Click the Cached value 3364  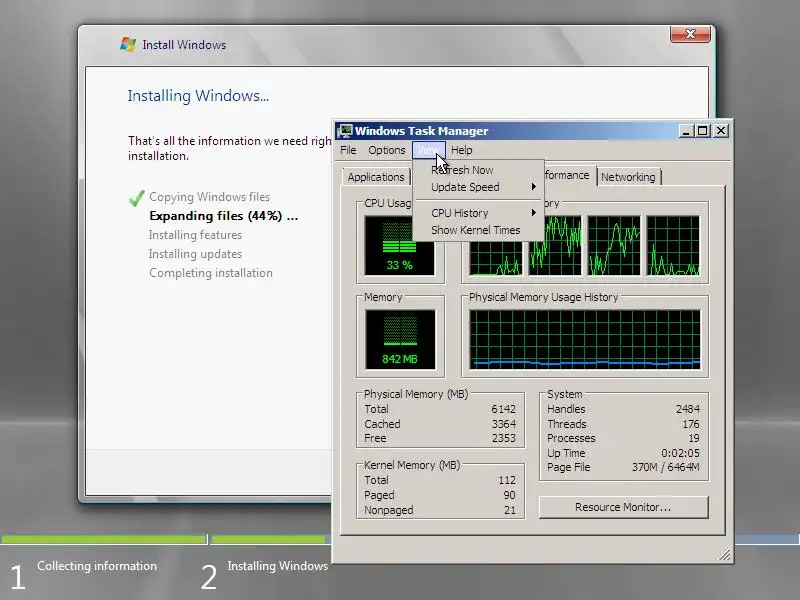tap(504, 424)
